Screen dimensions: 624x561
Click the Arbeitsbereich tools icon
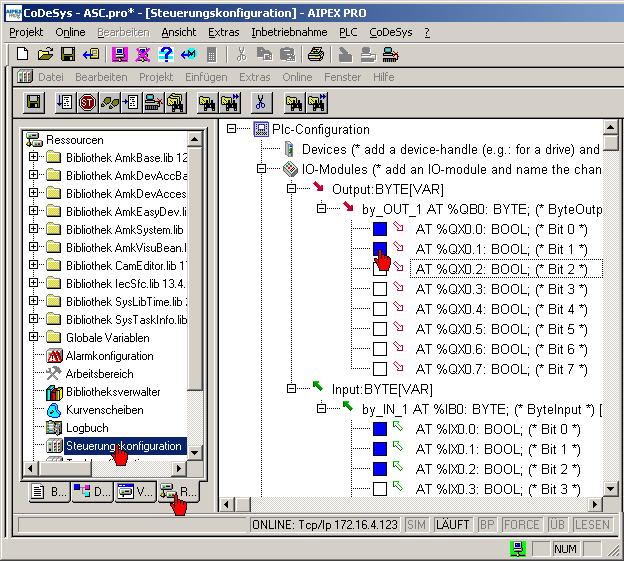click(53, 374)
